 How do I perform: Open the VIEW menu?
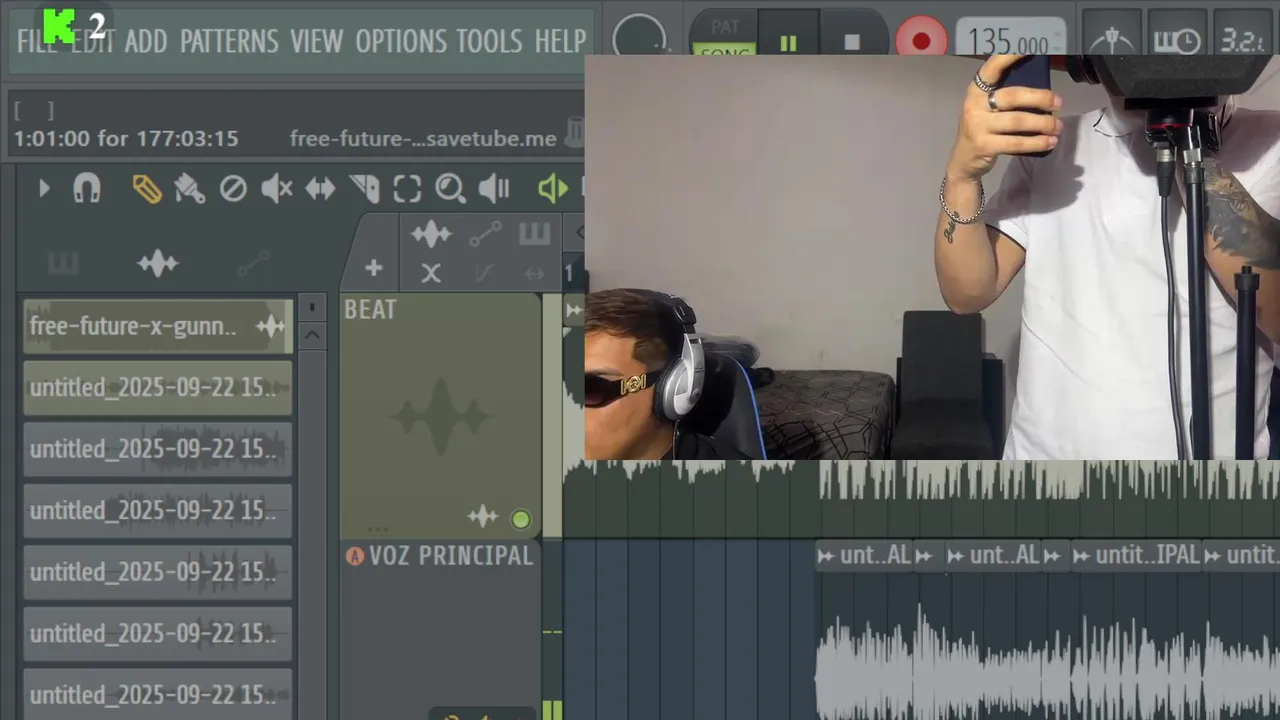[x=316, y=41]
